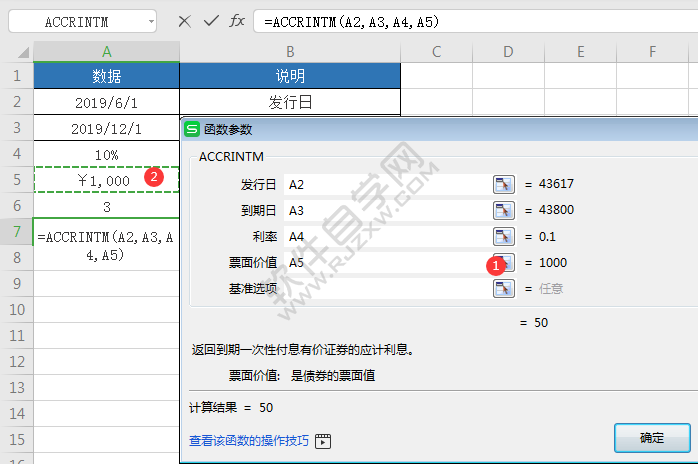Select row 10 header
The height and width of the screenshot is (464, 698).
pos(17,310)
